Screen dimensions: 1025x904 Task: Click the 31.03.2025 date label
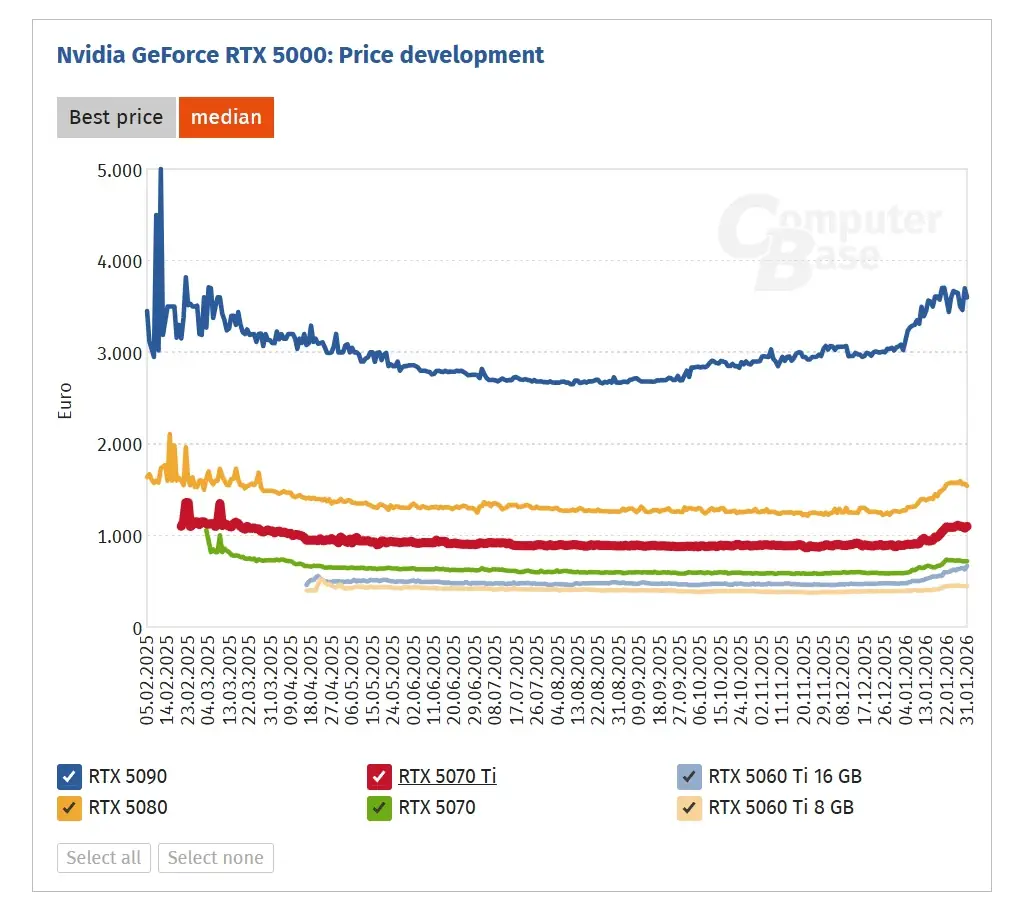click(270, 680)
